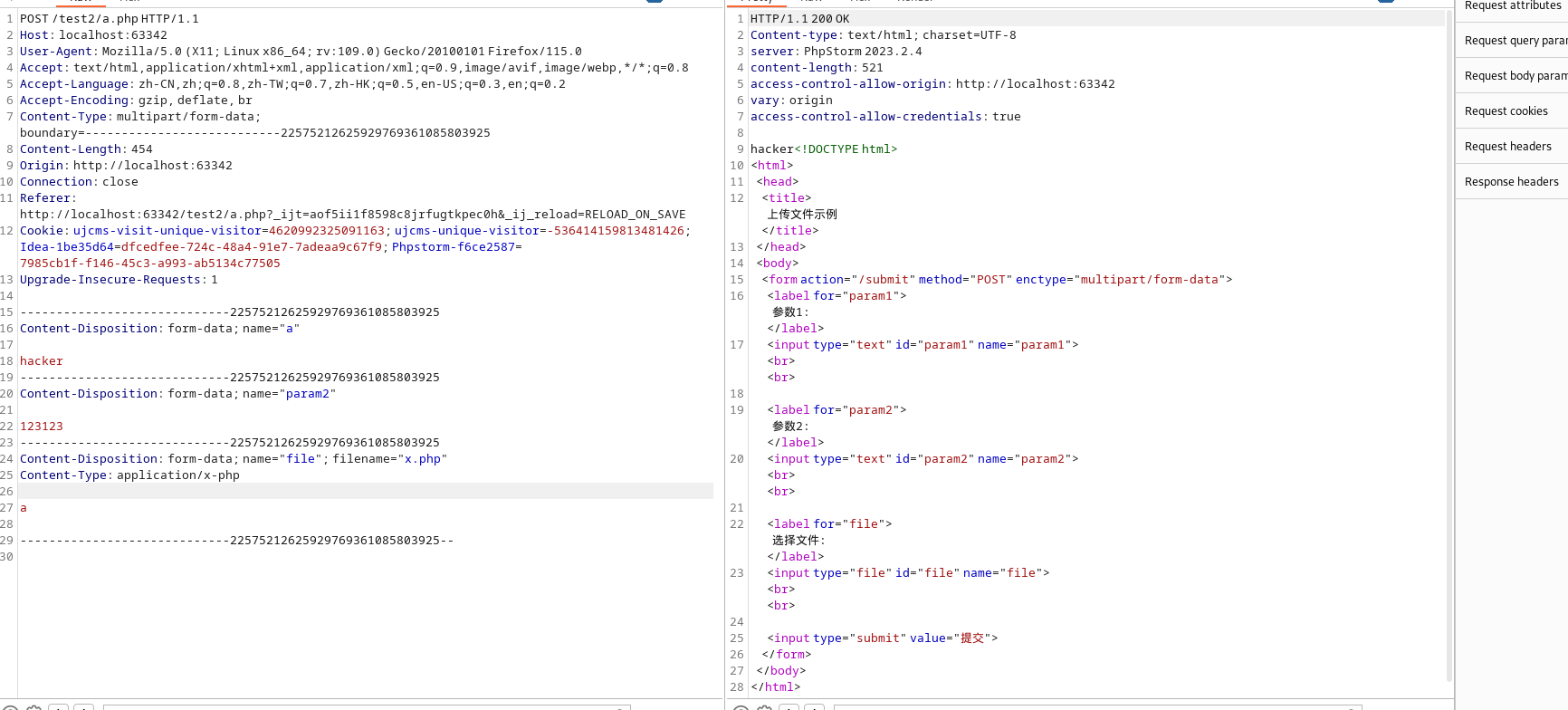Image resolution: width=1568 pixels, height=710 pixels.
Task: Click the file content "a" on line 27
Action: click(24, 508)
